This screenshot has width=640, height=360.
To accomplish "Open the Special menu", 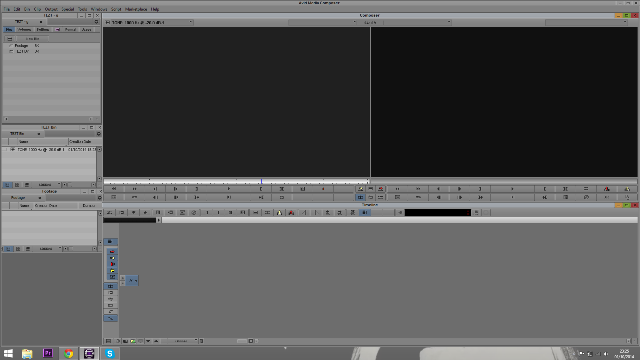I will coord(67,9).
